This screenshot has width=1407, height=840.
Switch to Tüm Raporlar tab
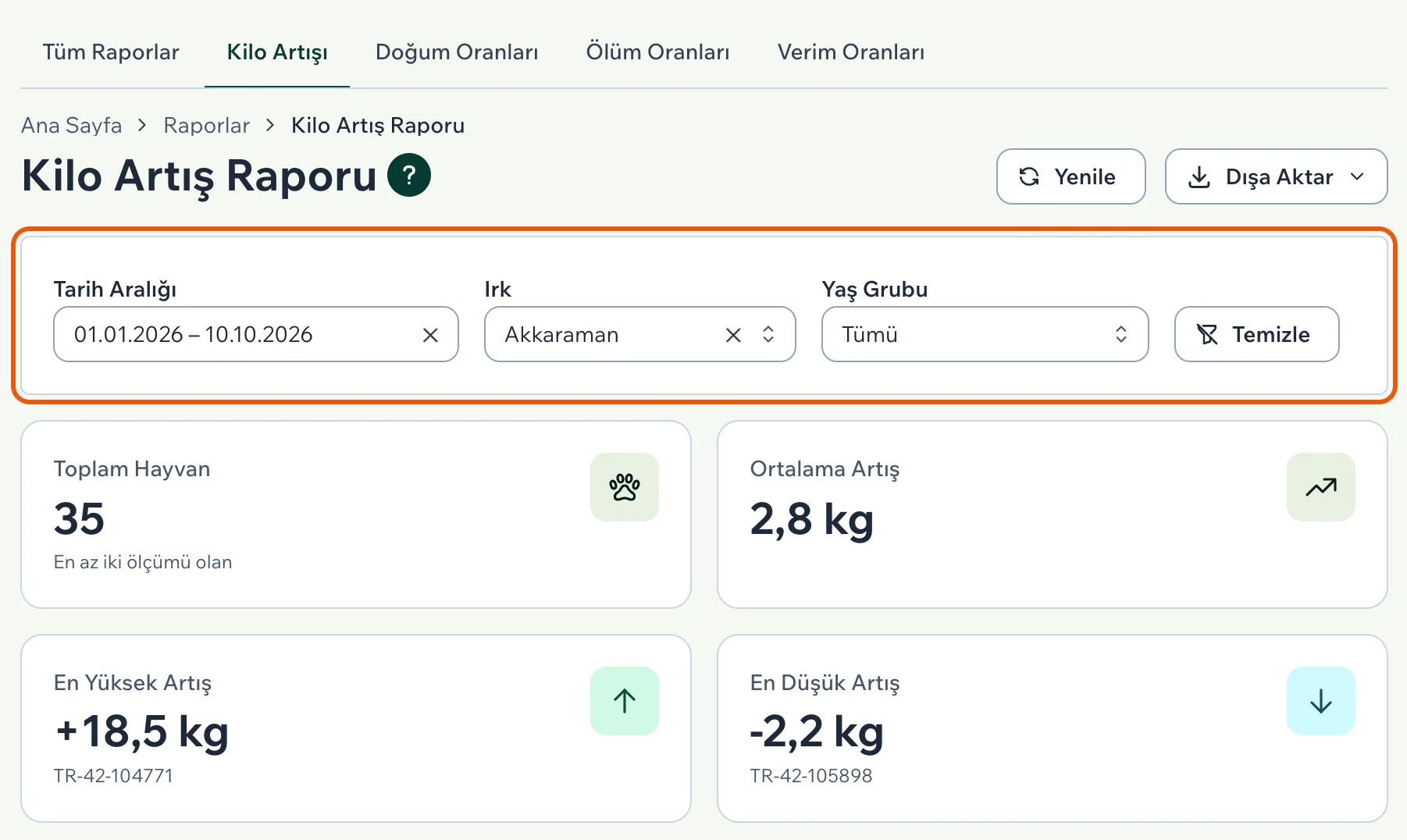(x=111, y=52)
